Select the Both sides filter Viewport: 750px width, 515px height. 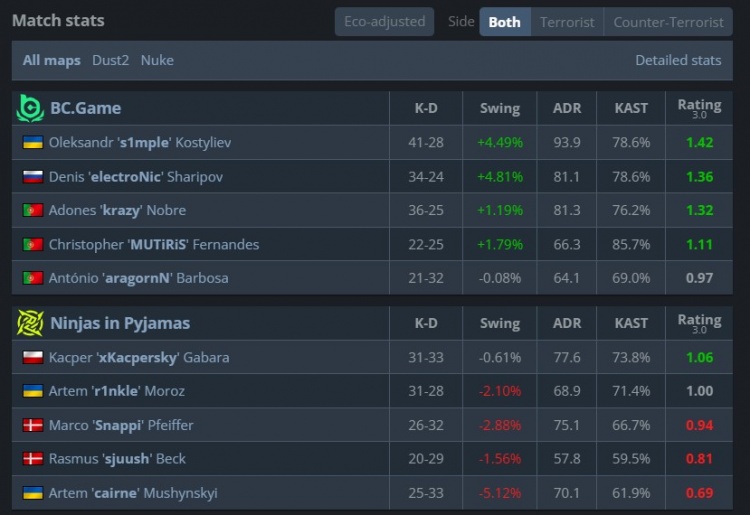click(504, 22)
